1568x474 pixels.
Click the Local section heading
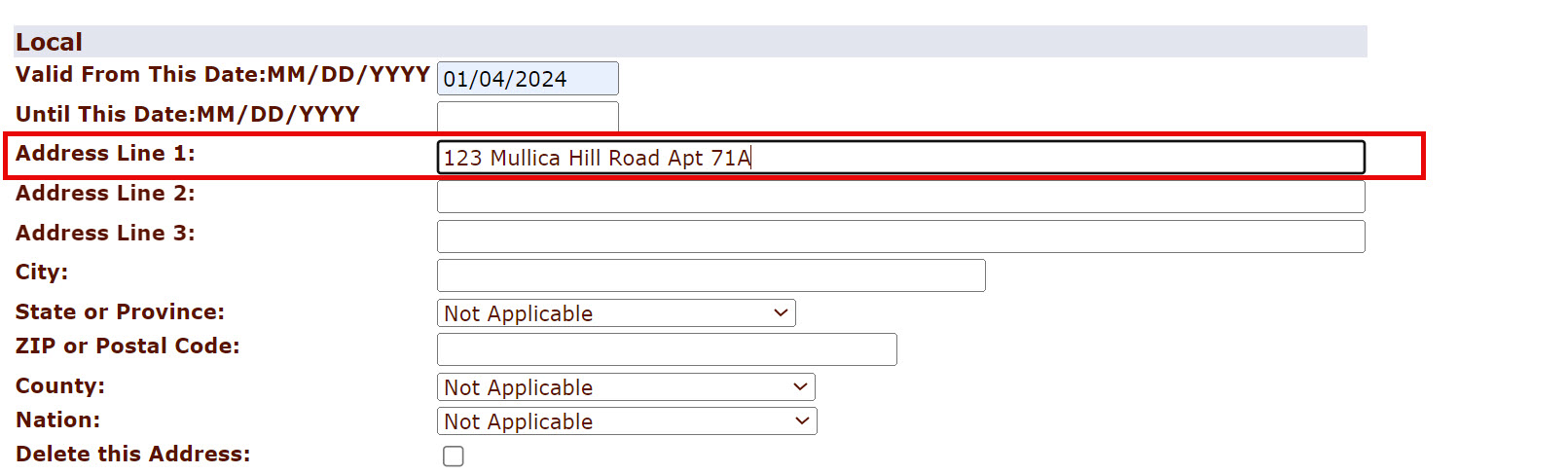[50, 42]
